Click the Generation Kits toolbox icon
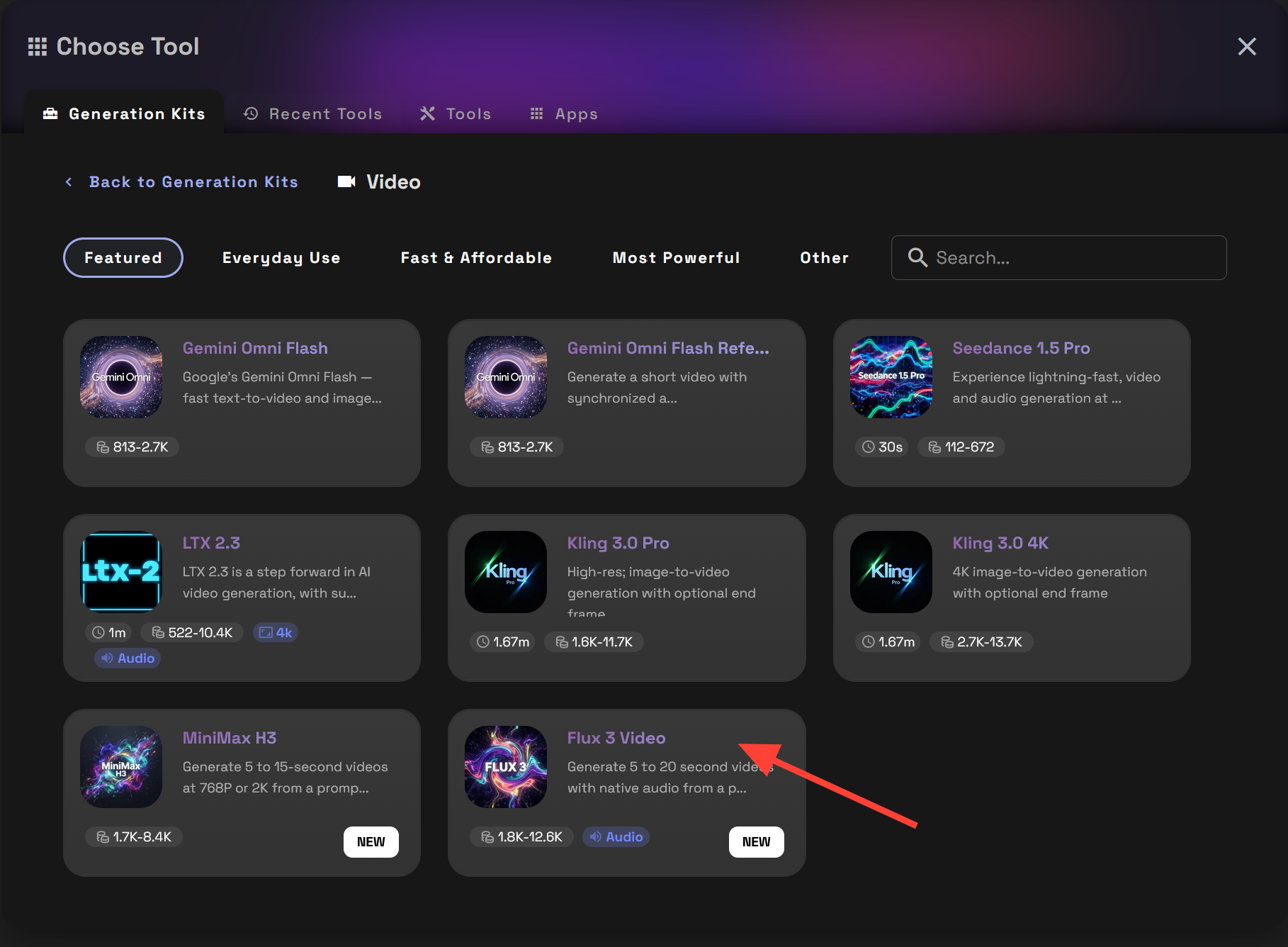Image resolution: width=1288 pixels, height=947 pixels. [50, 113]
